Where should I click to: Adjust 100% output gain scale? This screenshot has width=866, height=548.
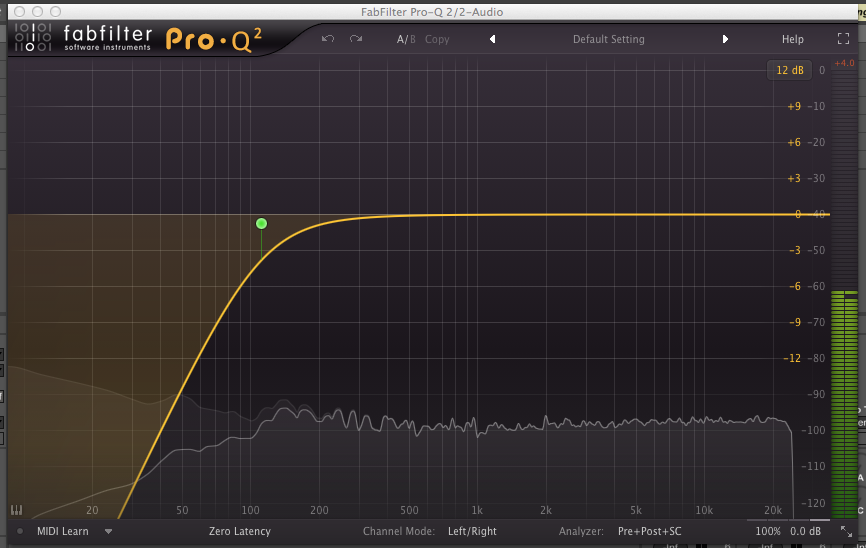point(768,531)
